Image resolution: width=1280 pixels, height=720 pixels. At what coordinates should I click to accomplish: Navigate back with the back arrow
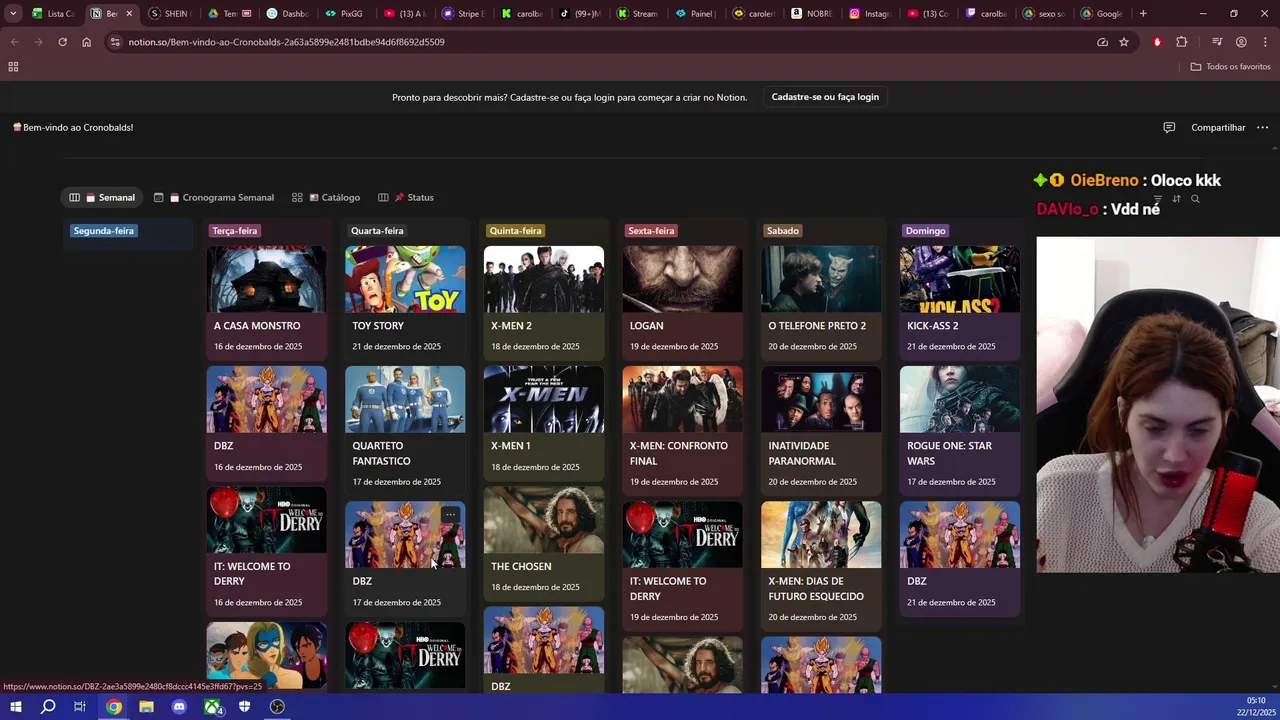pyautogui.click(x=14, y=42)
